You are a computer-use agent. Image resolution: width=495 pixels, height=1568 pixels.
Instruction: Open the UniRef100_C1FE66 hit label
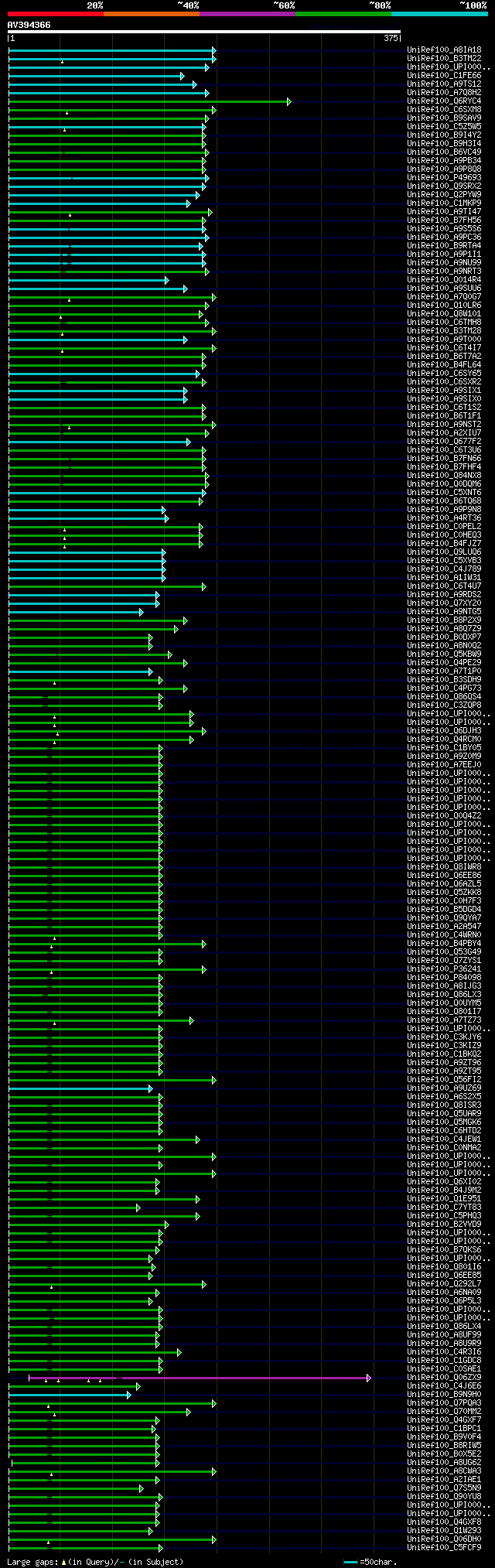pos(444,76)
